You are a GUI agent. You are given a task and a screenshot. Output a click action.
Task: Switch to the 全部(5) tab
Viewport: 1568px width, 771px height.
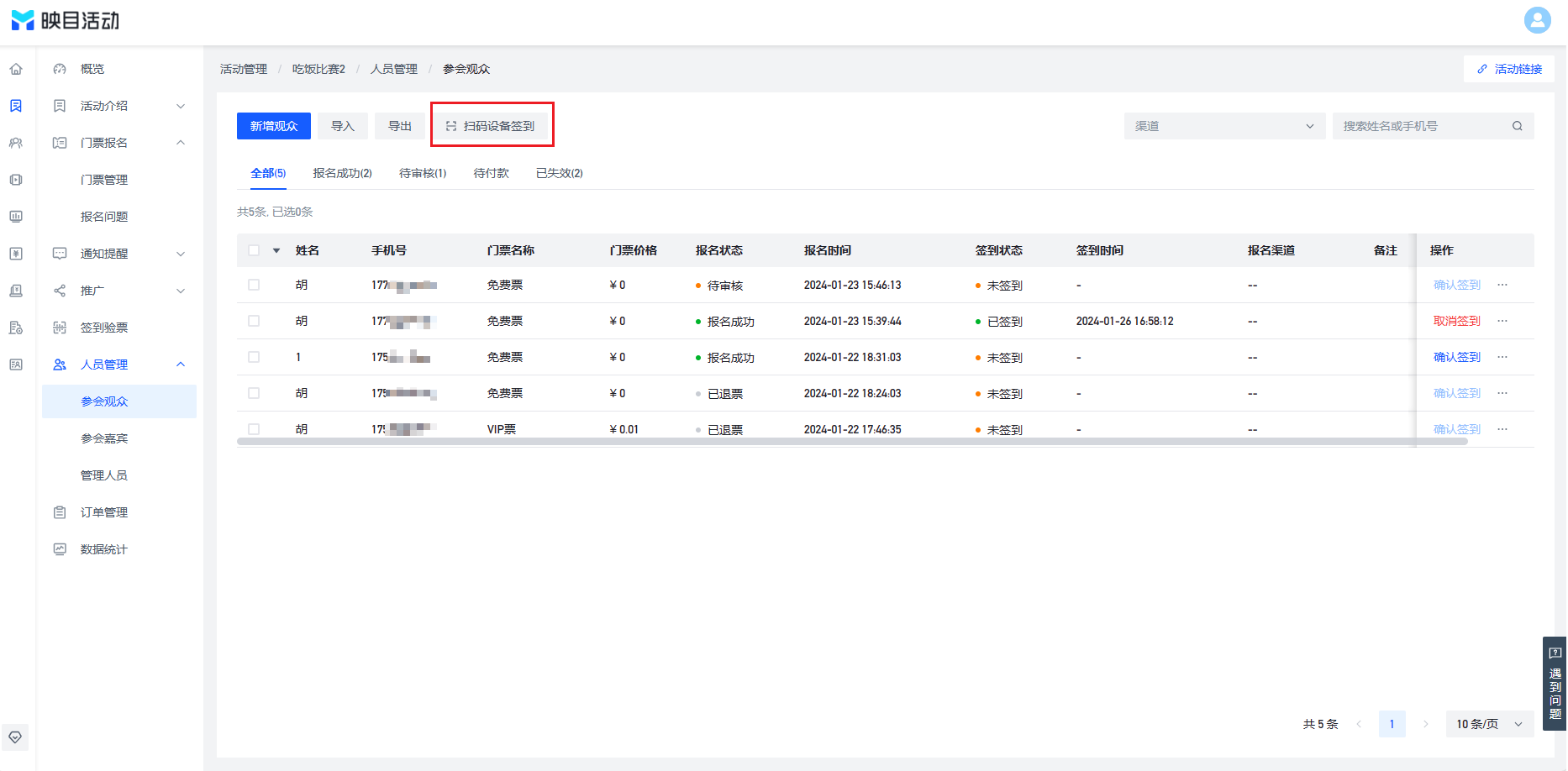pos(268,173)
